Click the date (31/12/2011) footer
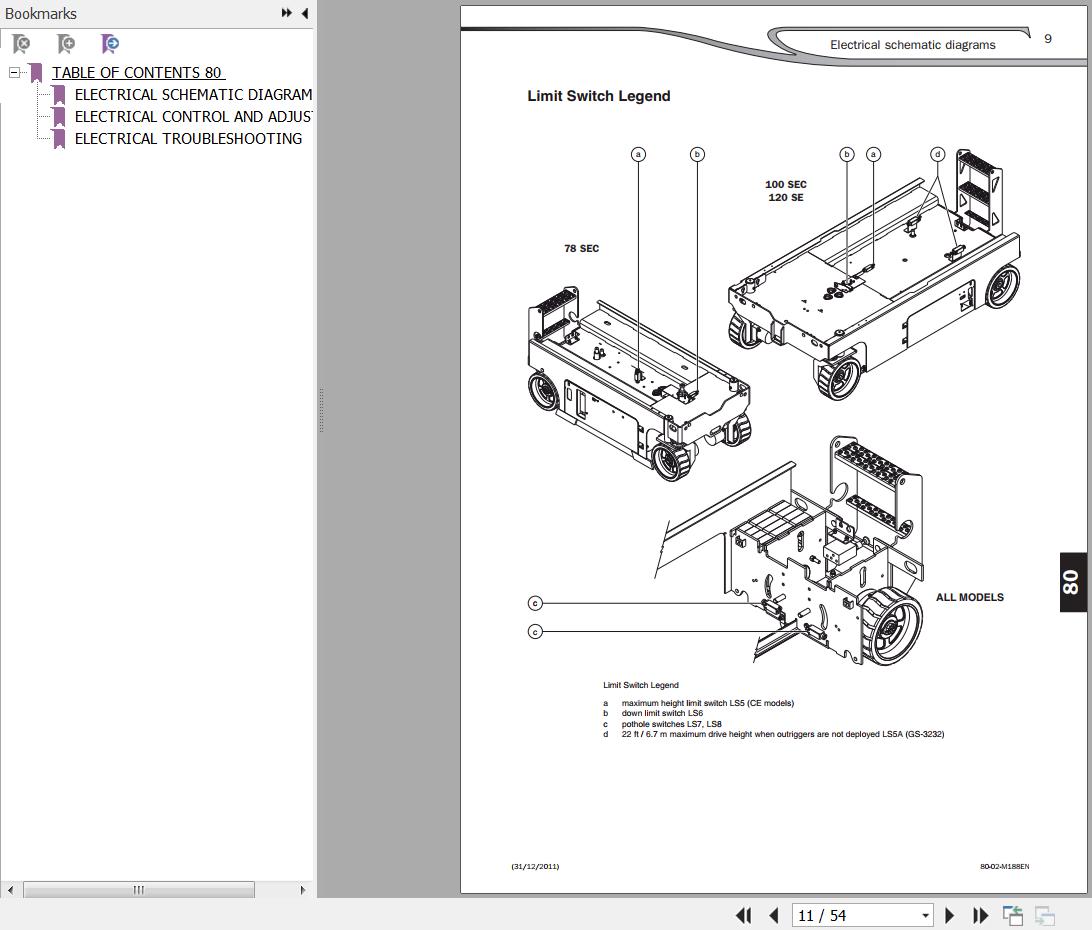The image size is (1092, 930). pos(535,867)
